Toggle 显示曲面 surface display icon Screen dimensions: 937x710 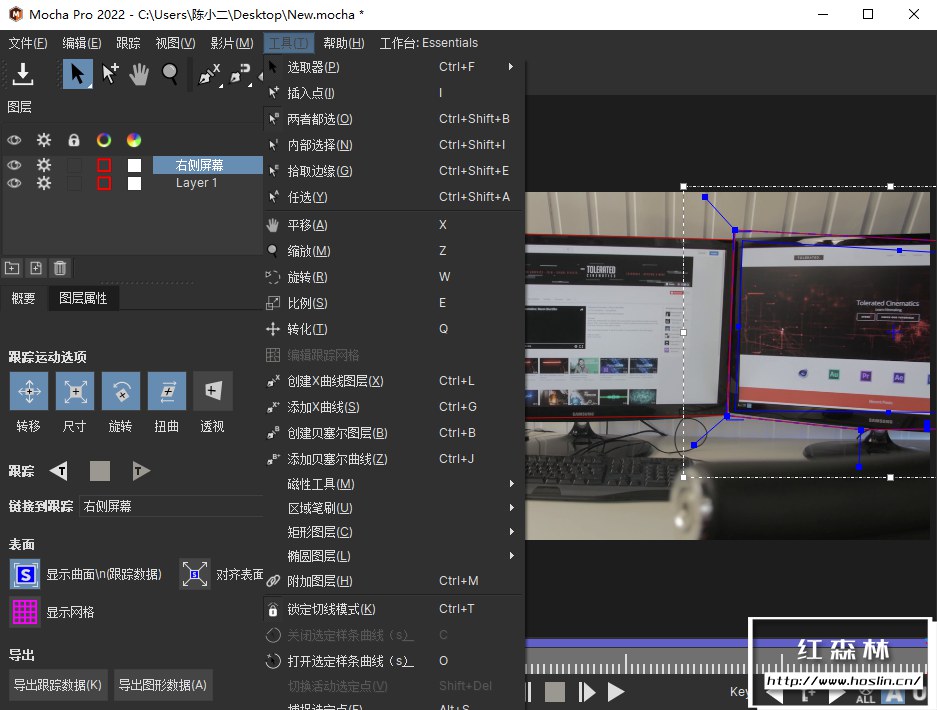click(25, 574)
